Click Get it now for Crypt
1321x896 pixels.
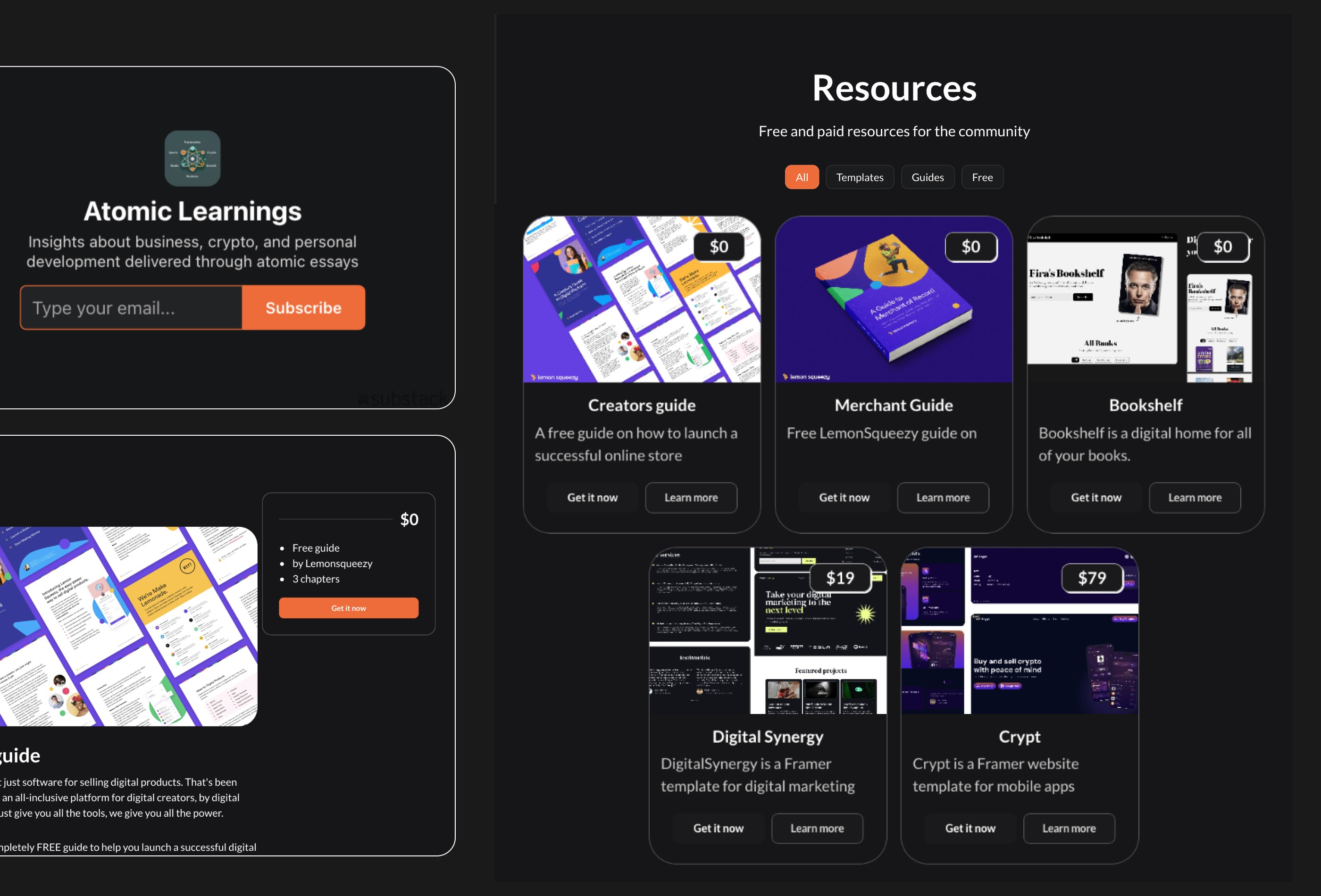point(970,829)
